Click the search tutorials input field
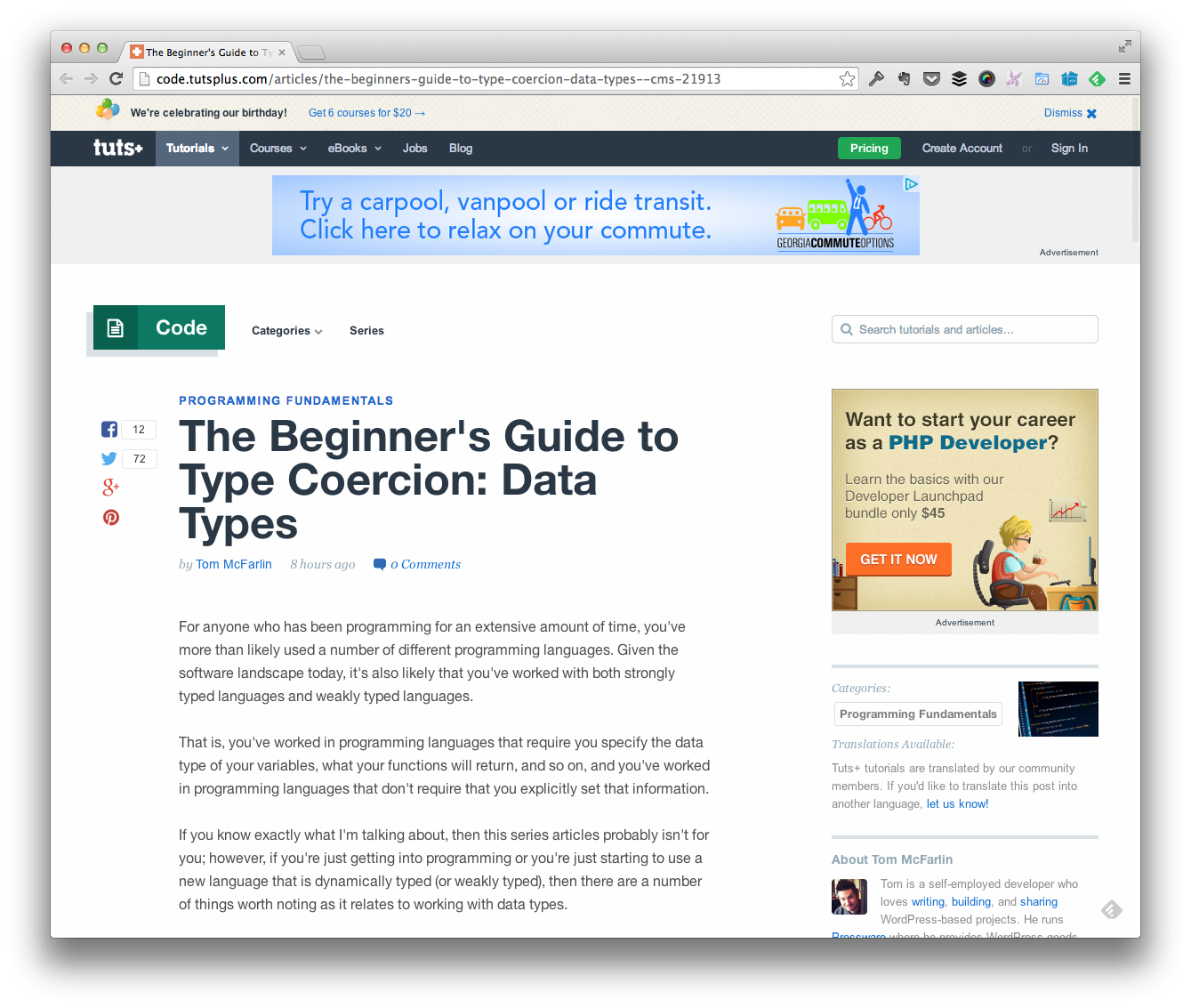The image size is (1191, 1008). coord(964,329)
